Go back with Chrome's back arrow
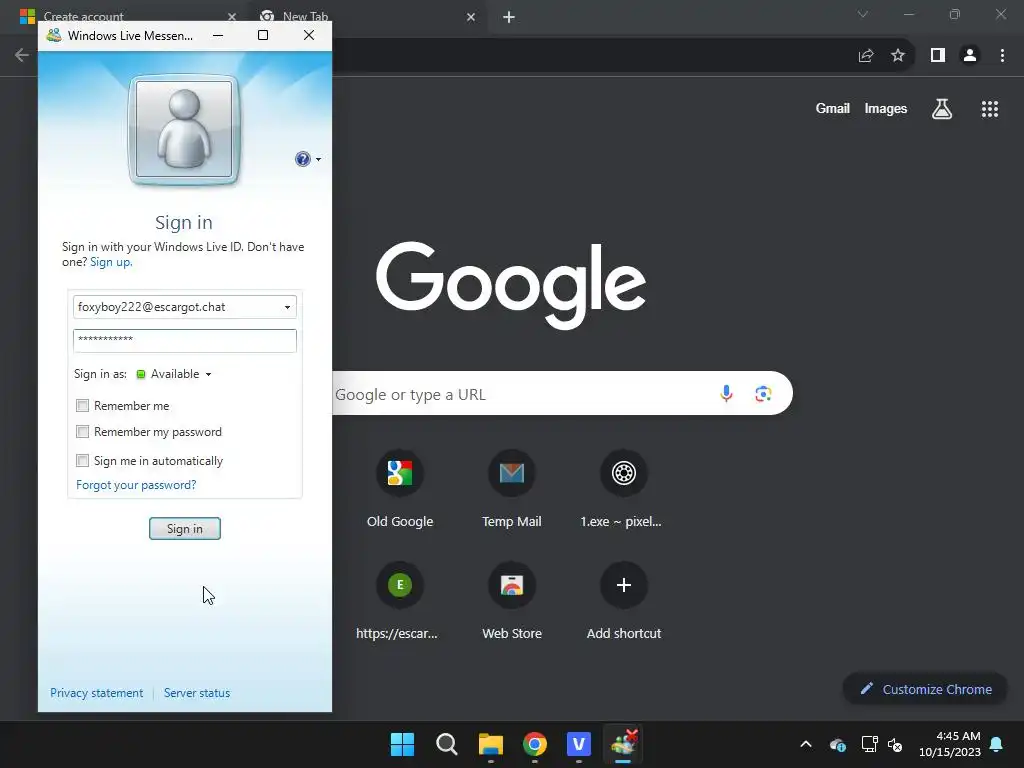Viewport: 1024px width, 768px height. tap(22, 55)
